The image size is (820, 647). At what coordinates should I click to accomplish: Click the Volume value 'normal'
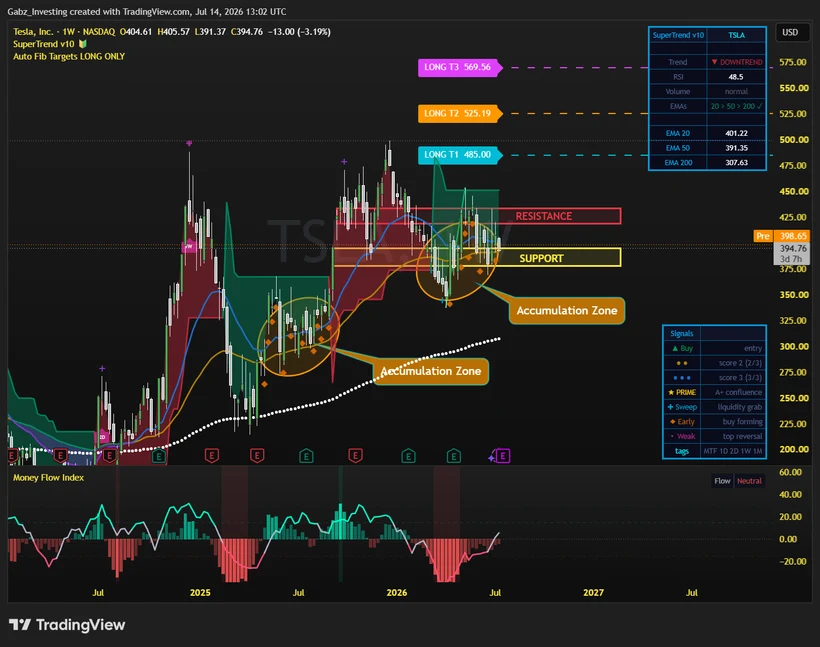(x=736, y=91)
